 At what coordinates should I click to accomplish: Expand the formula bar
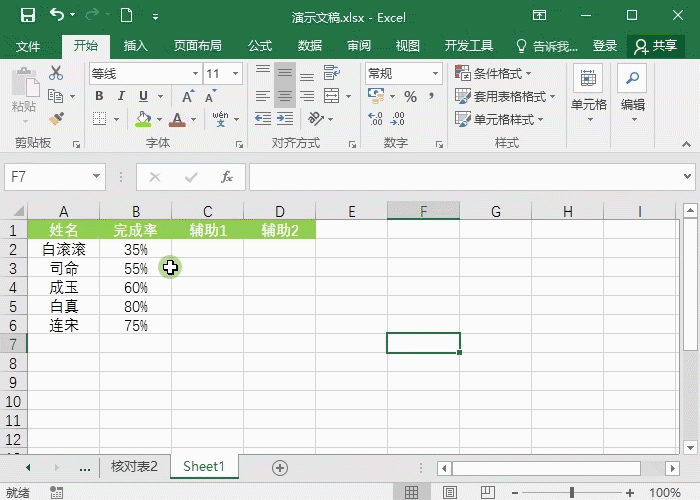pyautogui.click(x=687, y=176)
